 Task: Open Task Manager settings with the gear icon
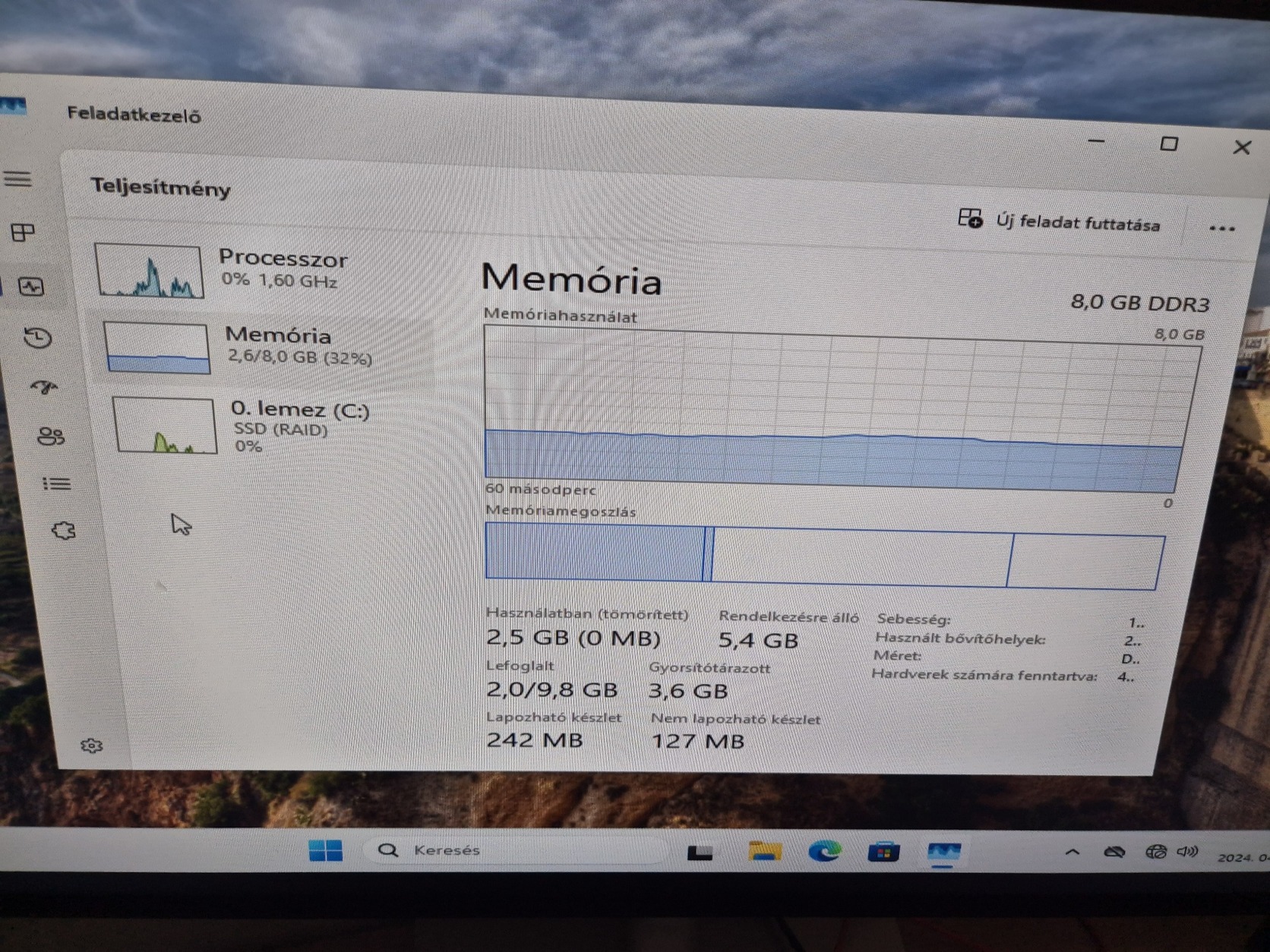(92, 746)
